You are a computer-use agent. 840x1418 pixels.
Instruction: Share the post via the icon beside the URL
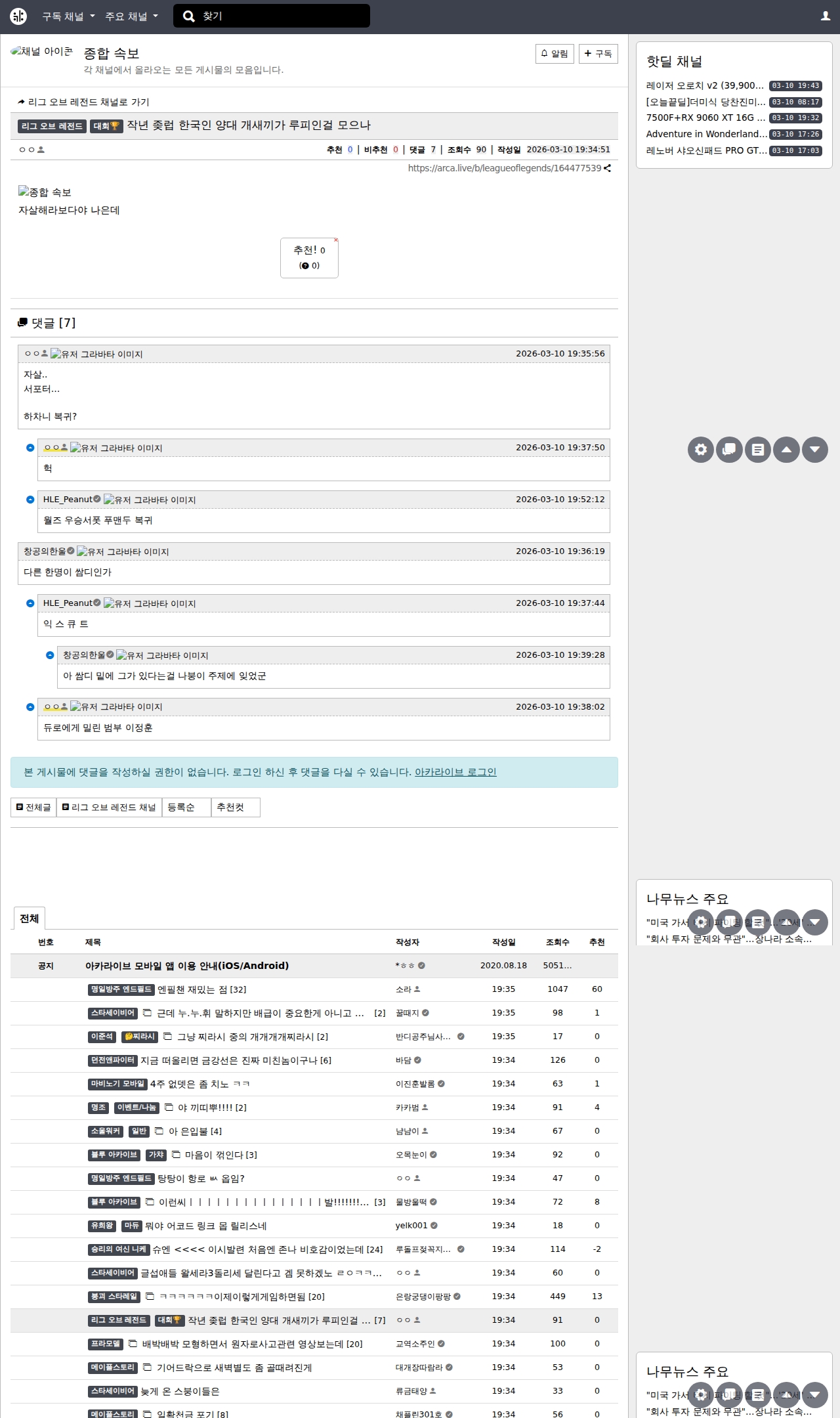click(x=608, y=168)
